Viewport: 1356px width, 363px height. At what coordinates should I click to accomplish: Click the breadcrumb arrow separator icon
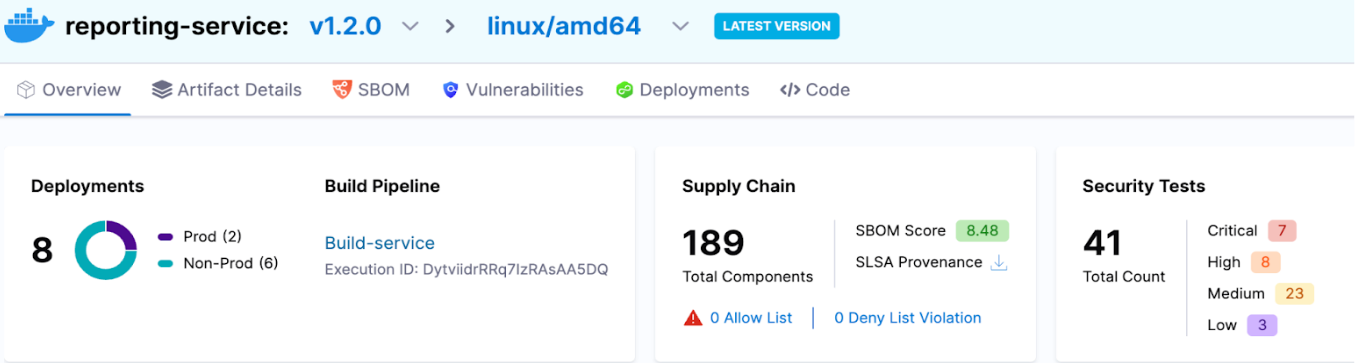point(450,27)
